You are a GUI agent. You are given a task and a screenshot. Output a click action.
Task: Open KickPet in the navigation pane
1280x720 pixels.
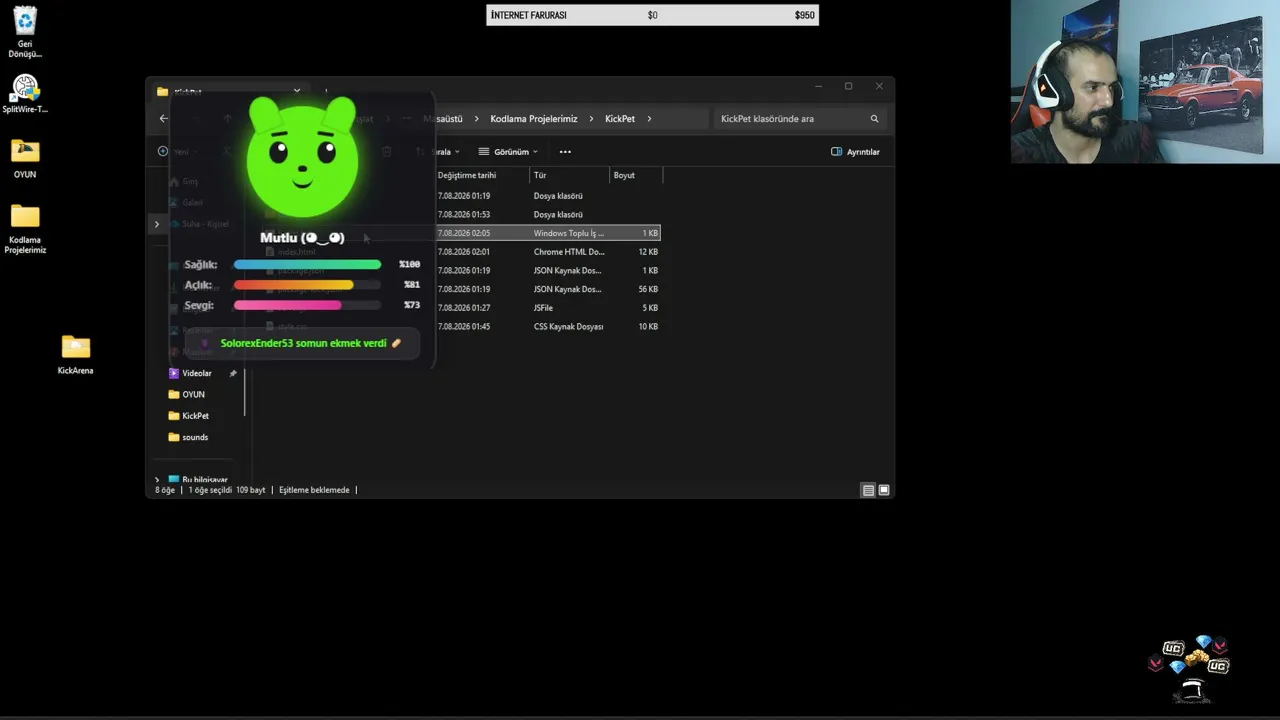coord(189,416)
